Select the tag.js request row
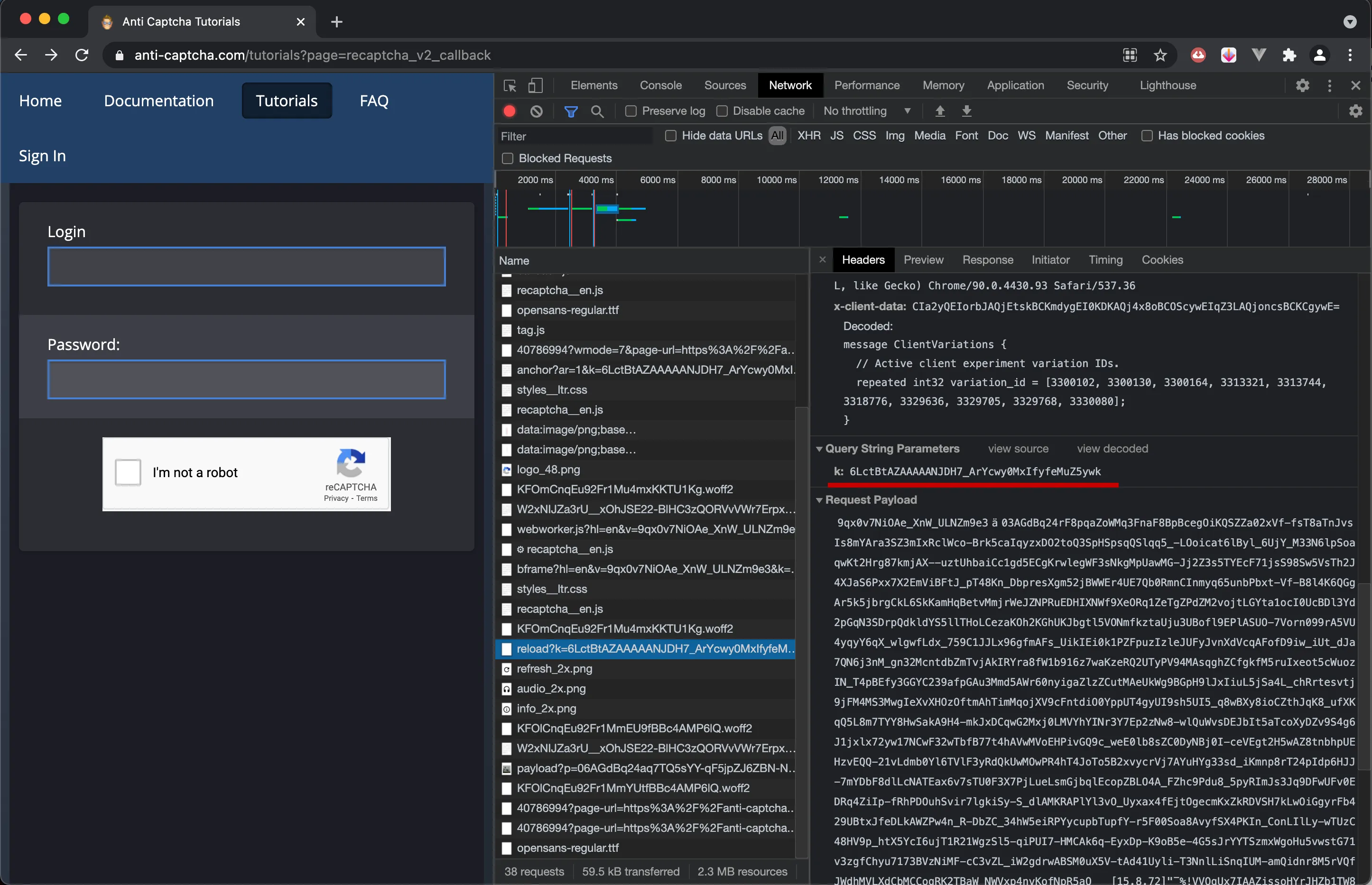The height and width of the screenshot is (885, 1372). (645, 331)
